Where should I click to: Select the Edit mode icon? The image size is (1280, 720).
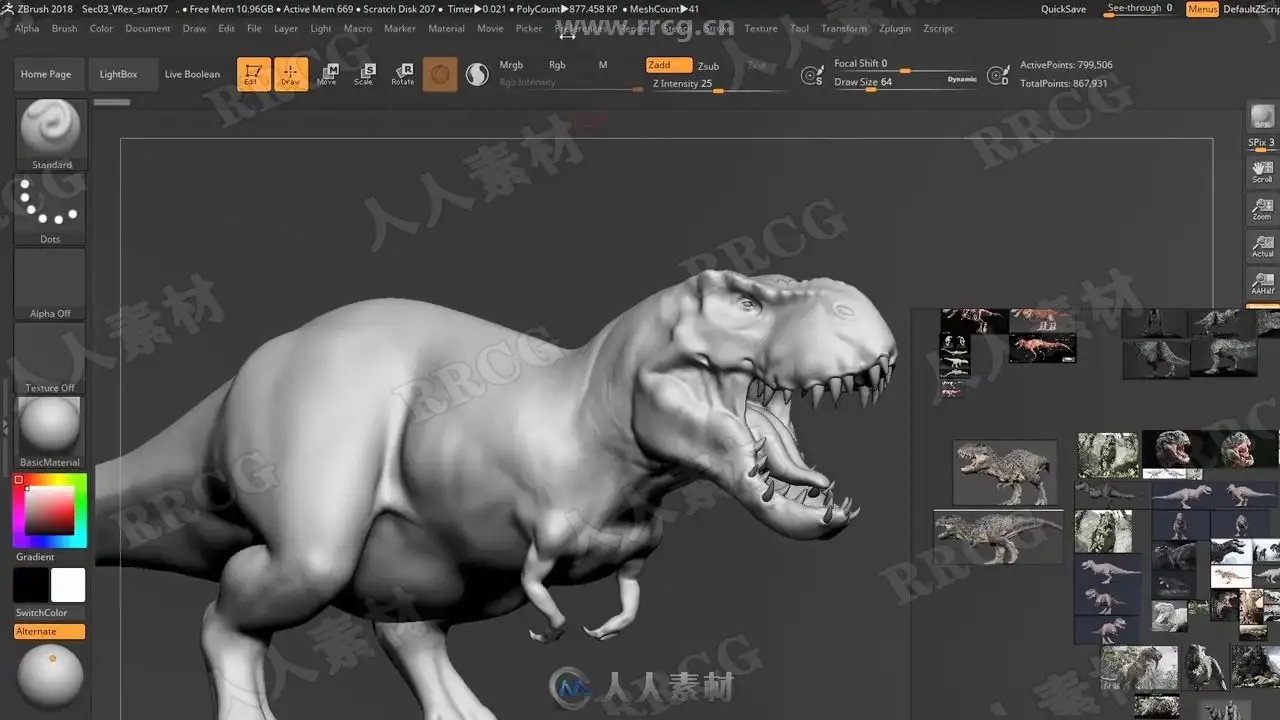click(x=253, y=74)
